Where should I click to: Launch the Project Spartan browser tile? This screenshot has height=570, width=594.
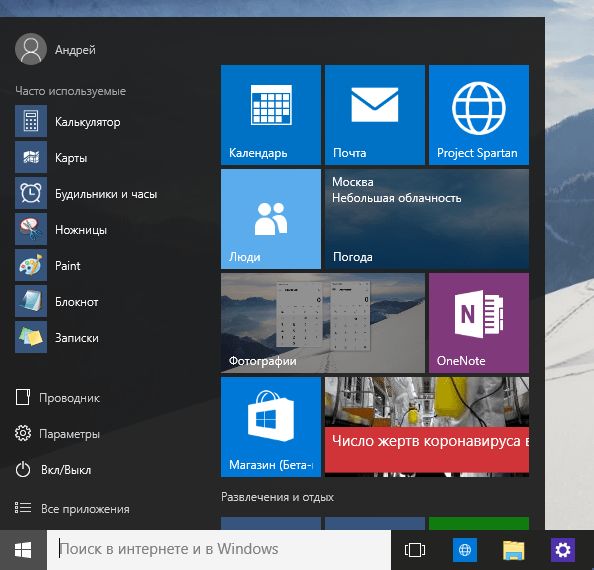coord(479,115)
